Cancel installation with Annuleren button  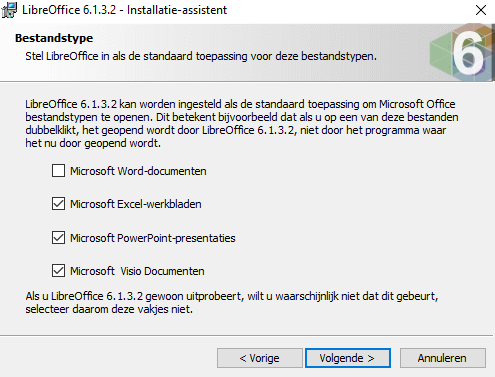click(443, 358)
